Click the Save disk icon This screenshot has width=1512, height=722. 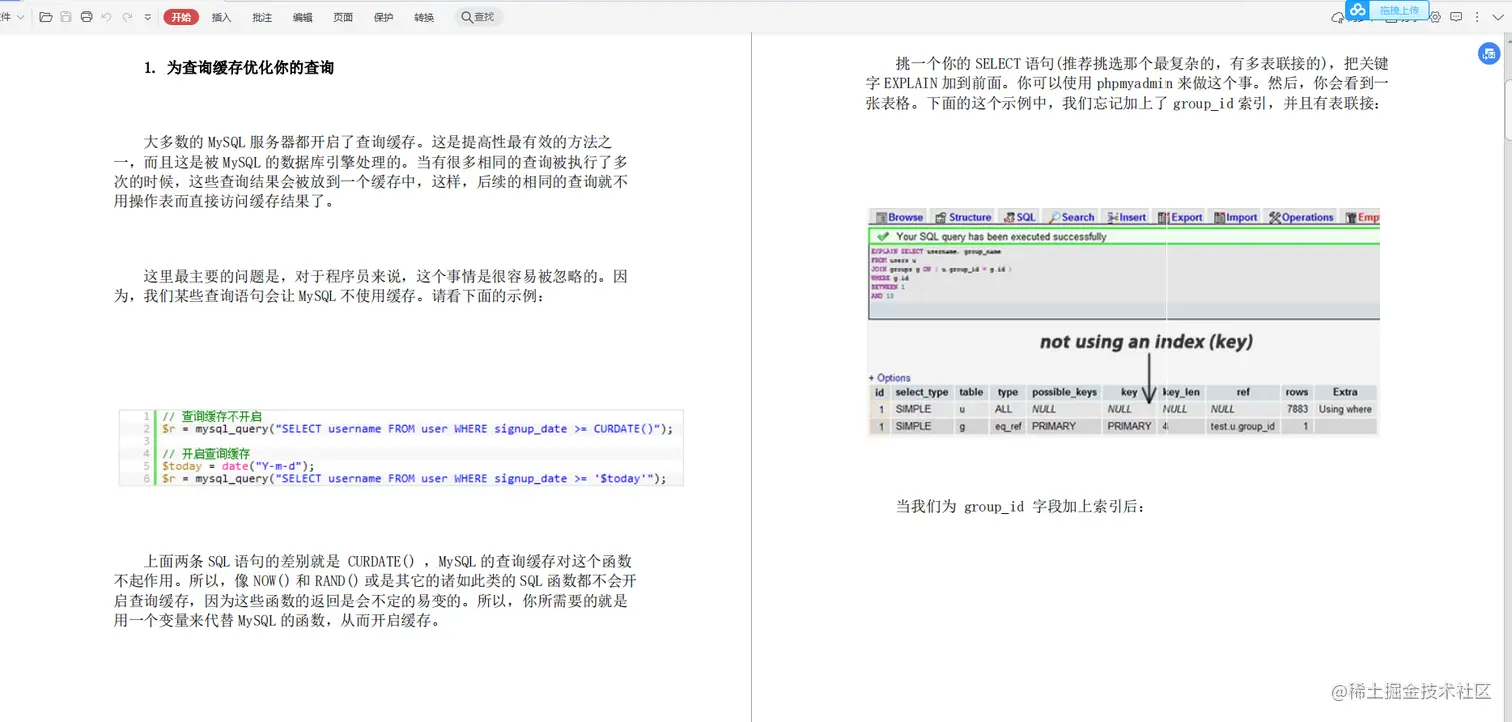point(66,17)
